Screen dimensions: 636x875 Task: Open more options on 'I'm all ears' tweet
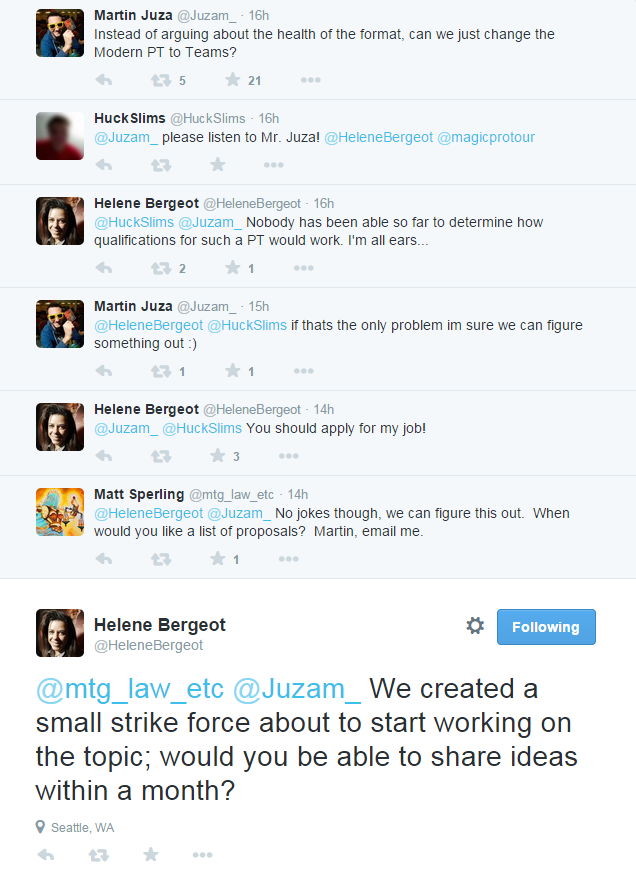303,268
